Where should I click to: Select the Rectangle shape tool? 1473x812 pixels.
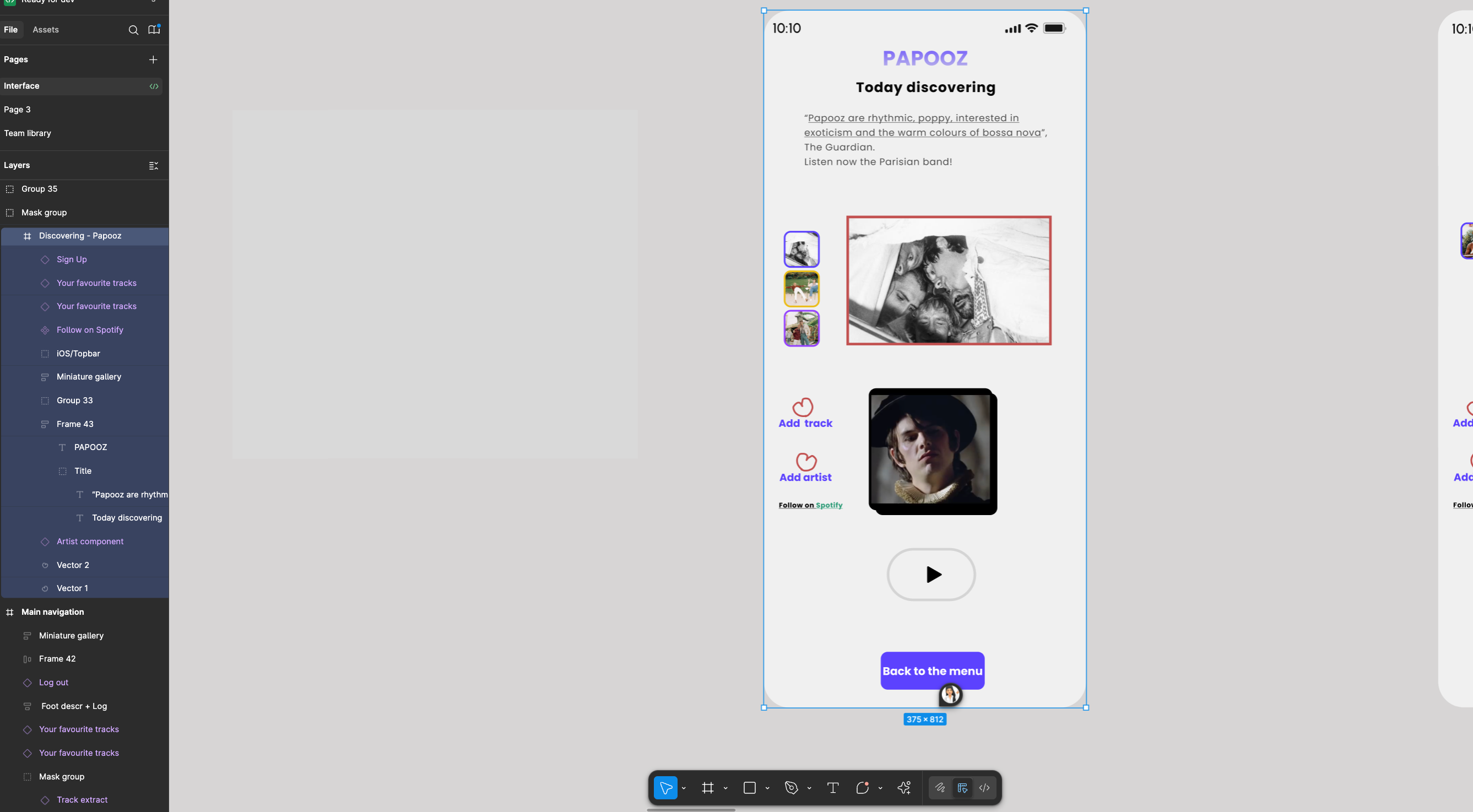click(750, 788)
